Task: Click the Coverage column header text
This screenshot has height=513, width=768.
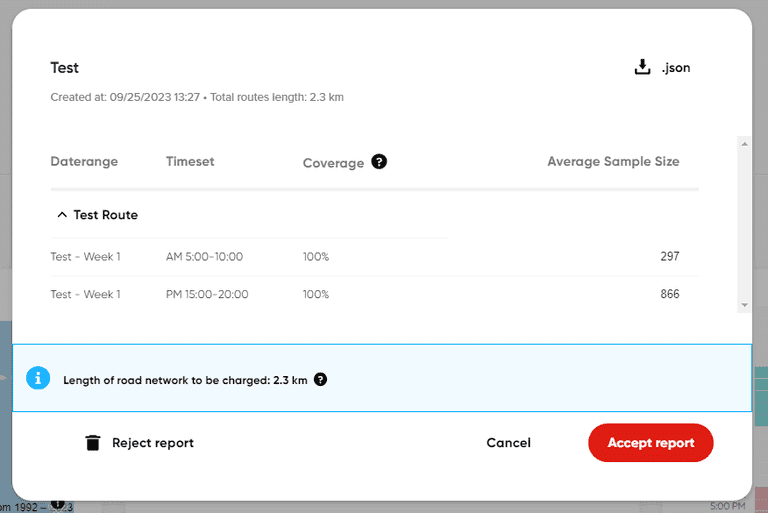Action: tap(333, 163)
